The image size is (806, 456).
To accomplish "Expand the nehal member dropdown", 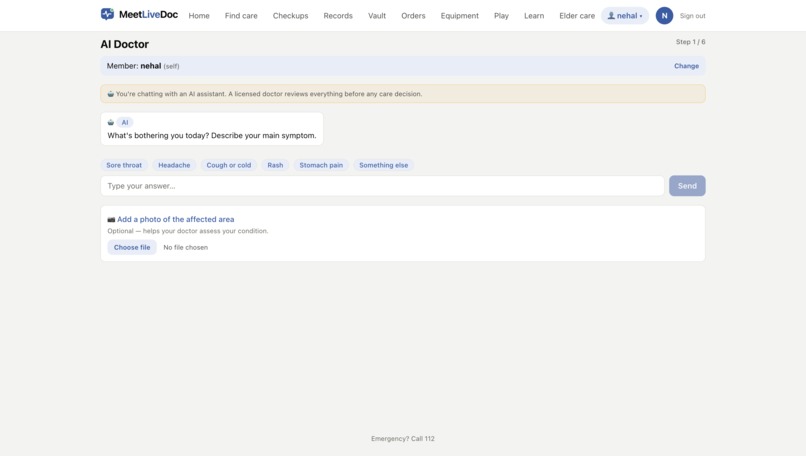I will point(625,16).
